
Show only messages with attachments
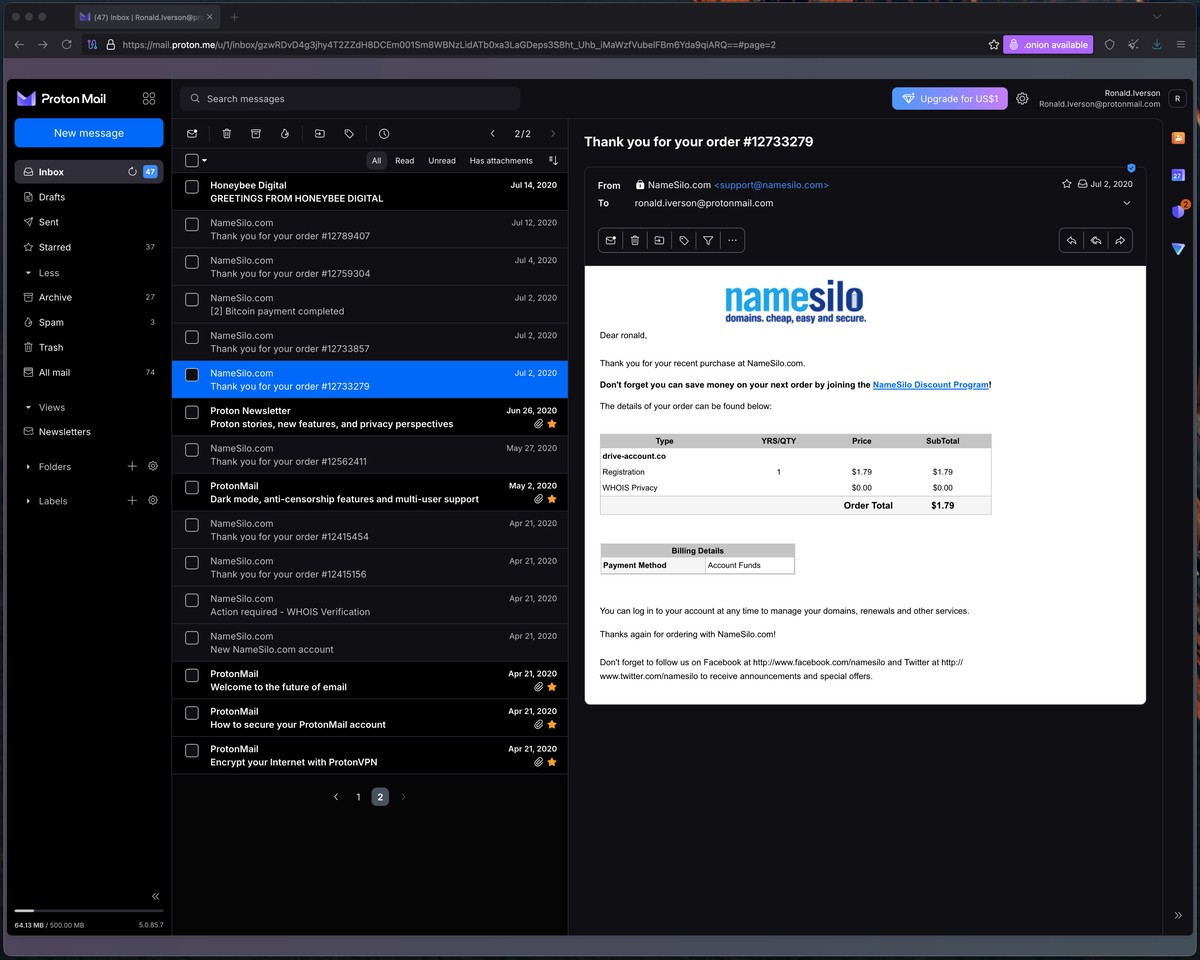click(501, 160)
